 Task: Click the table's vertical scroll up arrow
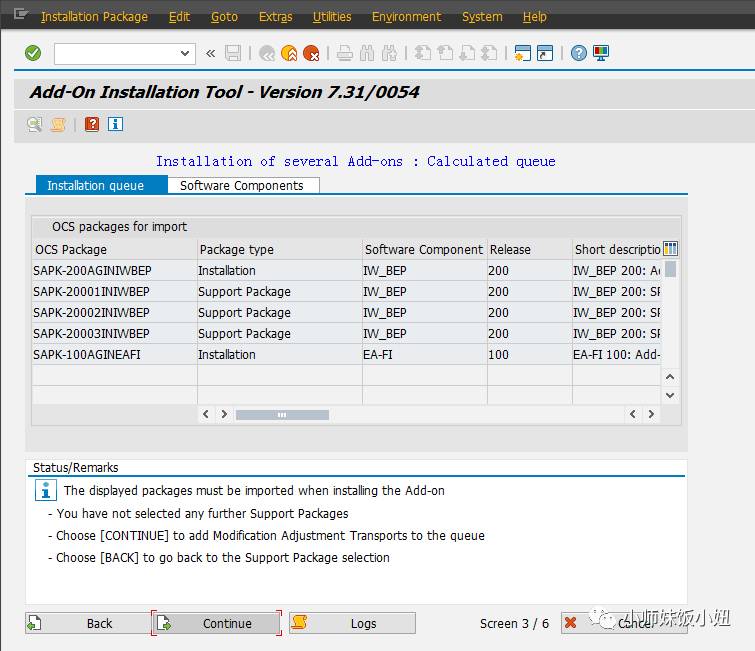(670, 377)
